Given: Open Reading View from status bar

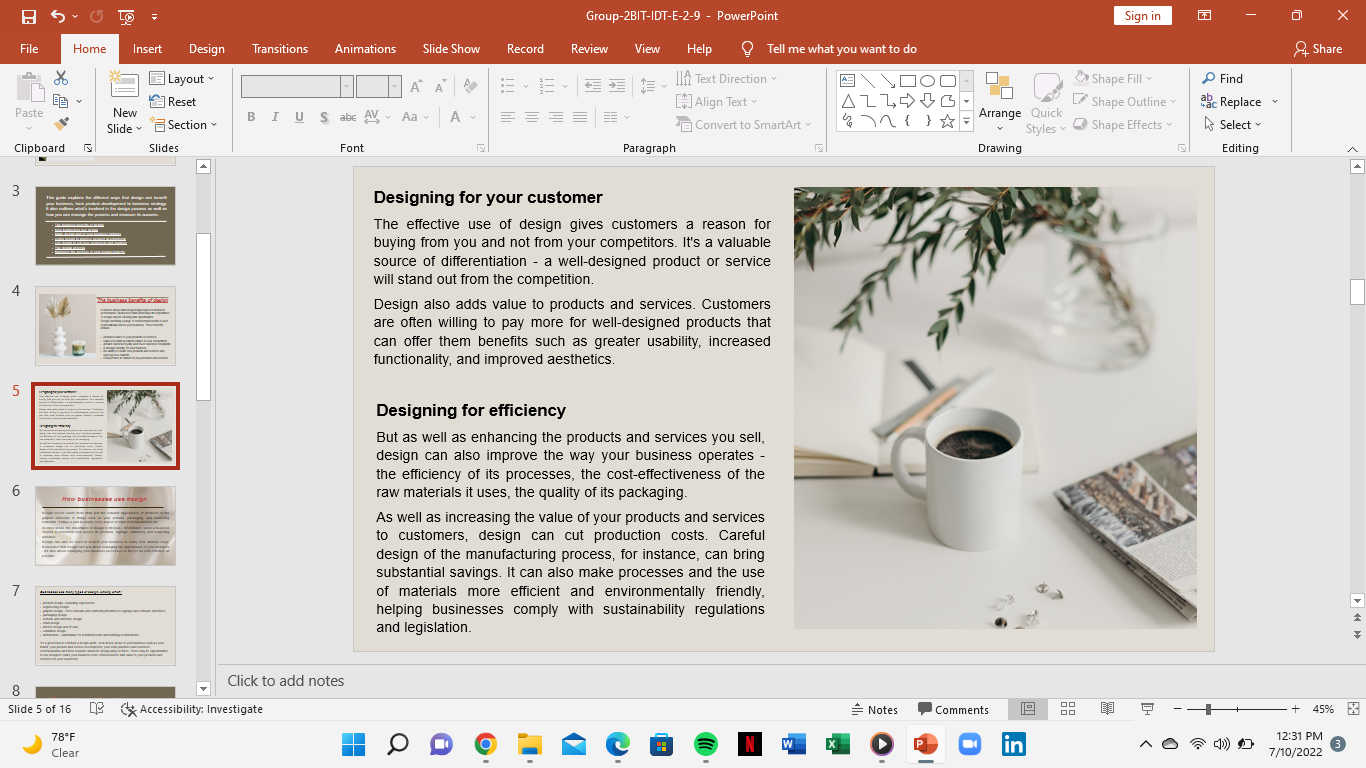Looking at the screenshot, I should (x=1107, y=709).
